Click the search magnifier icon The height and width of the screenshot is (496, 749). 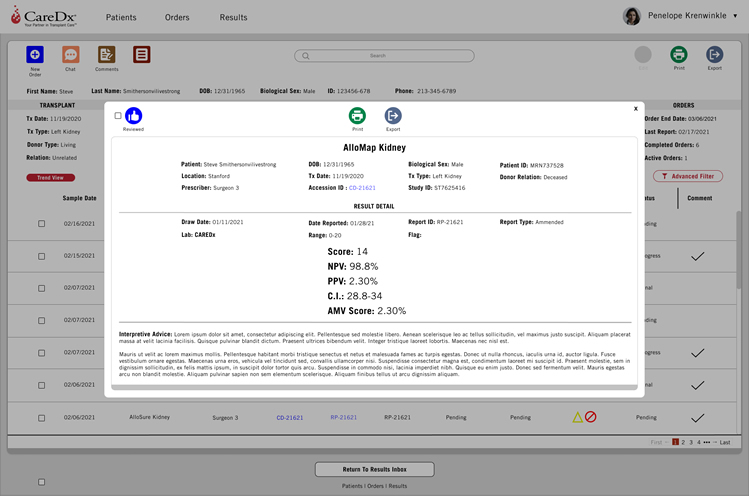click(x=306, y=56)
